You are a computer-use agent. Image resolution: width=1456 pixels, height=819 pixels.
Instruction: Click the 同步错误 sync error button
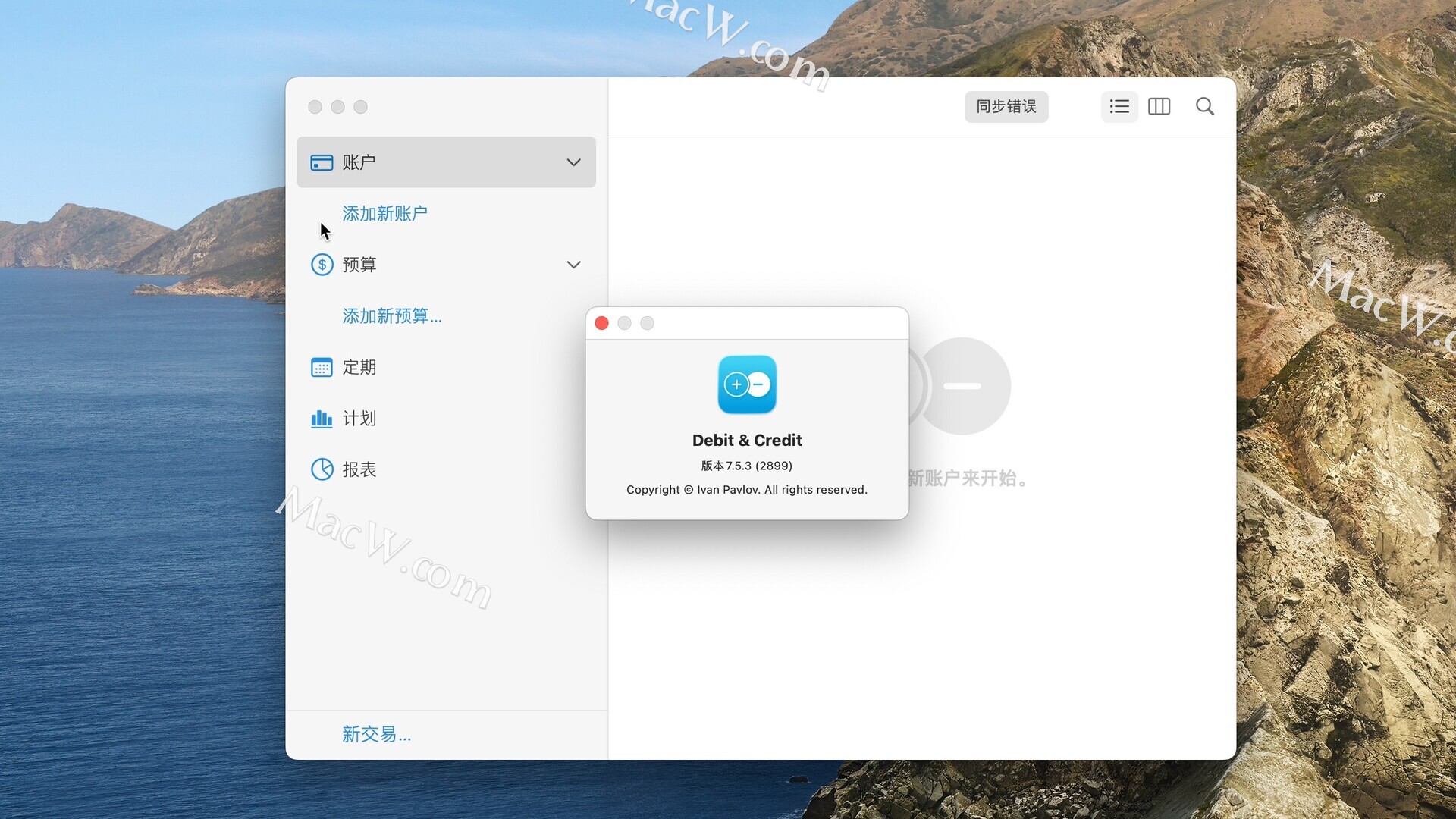[x=1006, y=107]
